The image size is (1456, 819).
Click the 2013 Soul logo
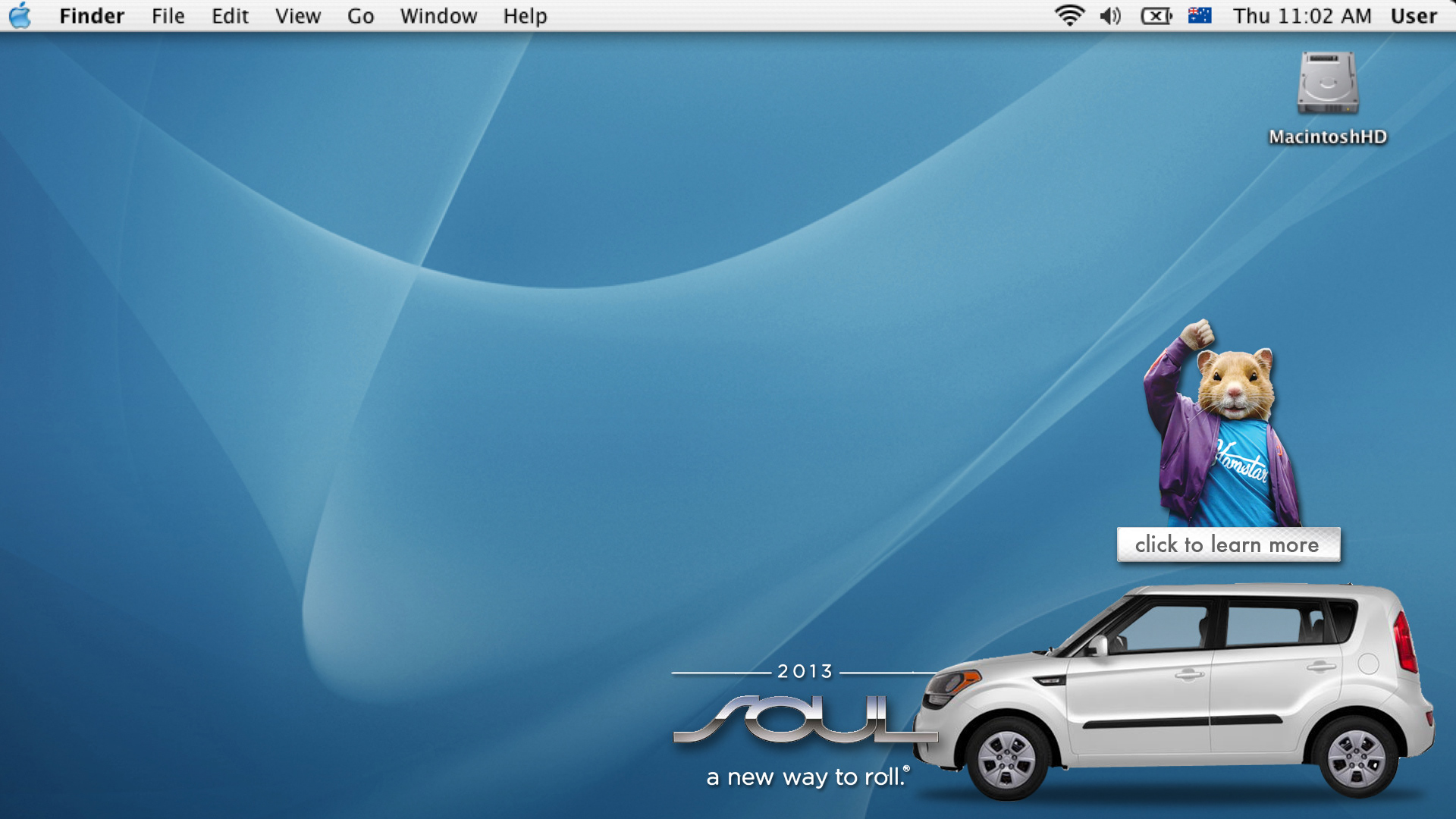[x=805, y=704]
